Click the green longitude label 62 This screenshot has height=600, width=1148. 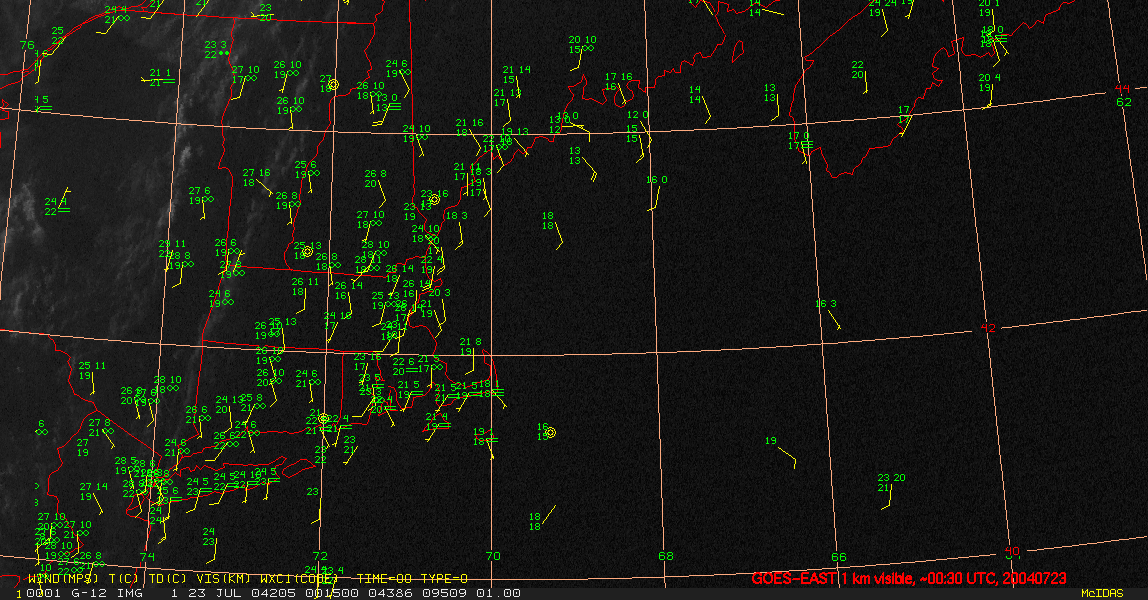click(x=1124, y=102)
